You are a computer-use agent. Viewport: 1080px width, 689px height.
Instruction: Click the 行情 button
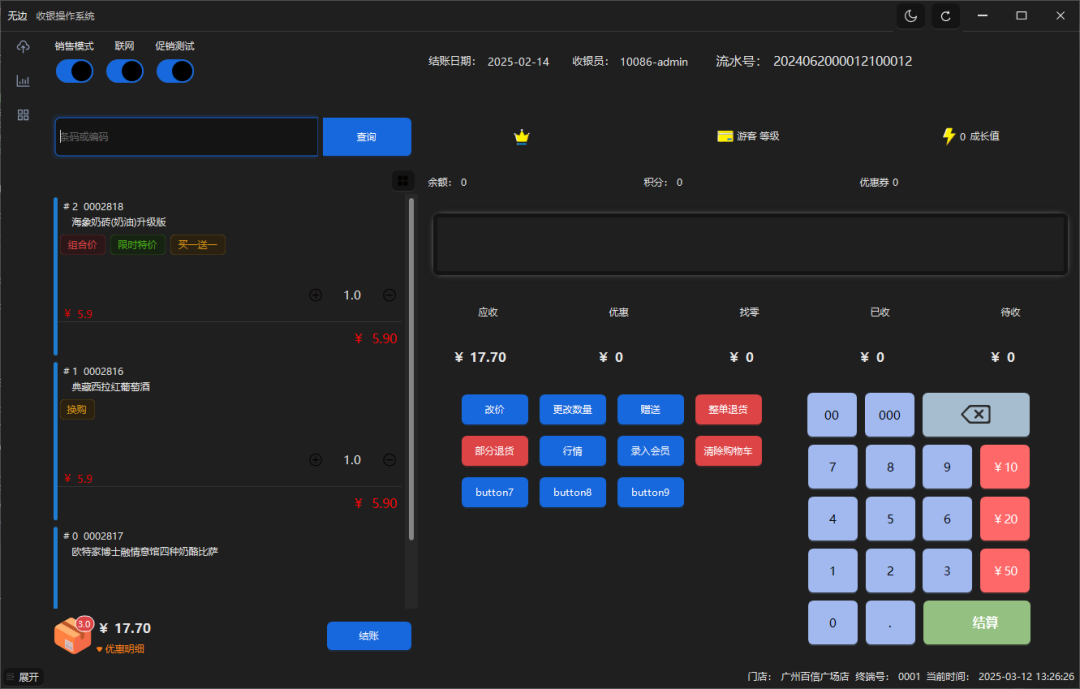[x=572, y=451]
